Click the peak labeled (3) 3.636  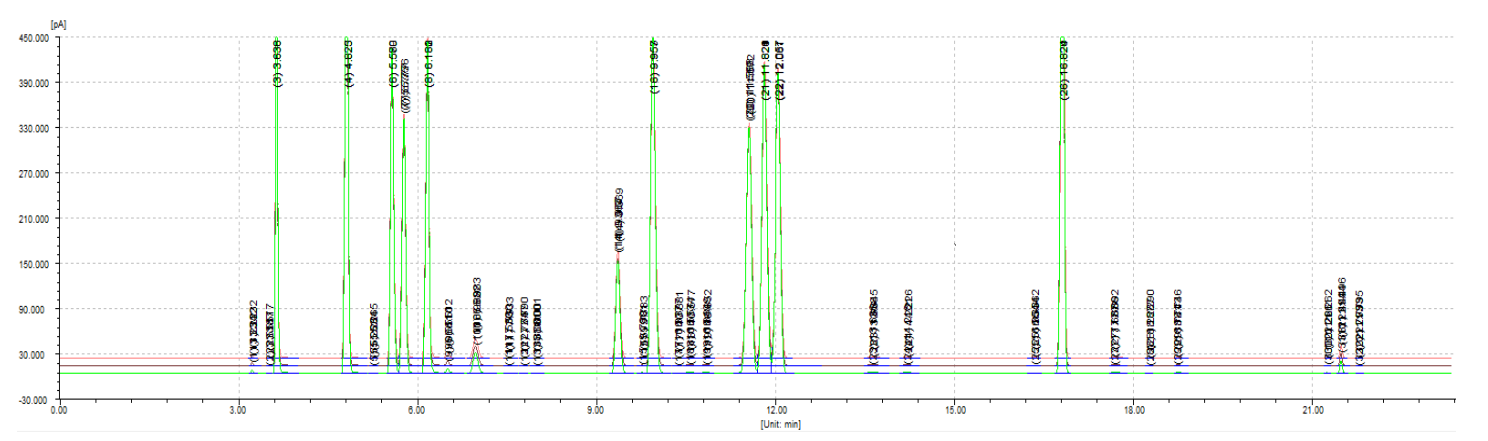277,64
